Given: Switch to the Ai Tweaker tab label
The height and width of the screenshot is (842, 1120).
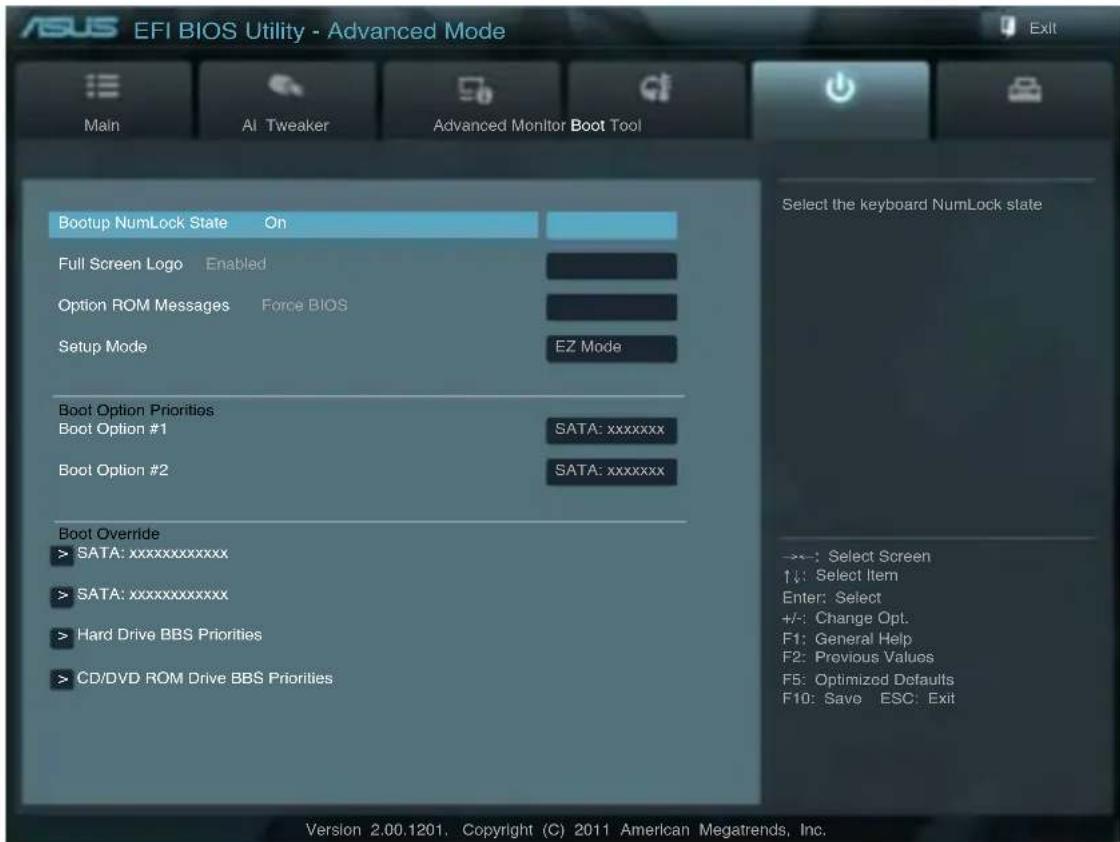Looking at the screenshot, I should tap(285, 125).
